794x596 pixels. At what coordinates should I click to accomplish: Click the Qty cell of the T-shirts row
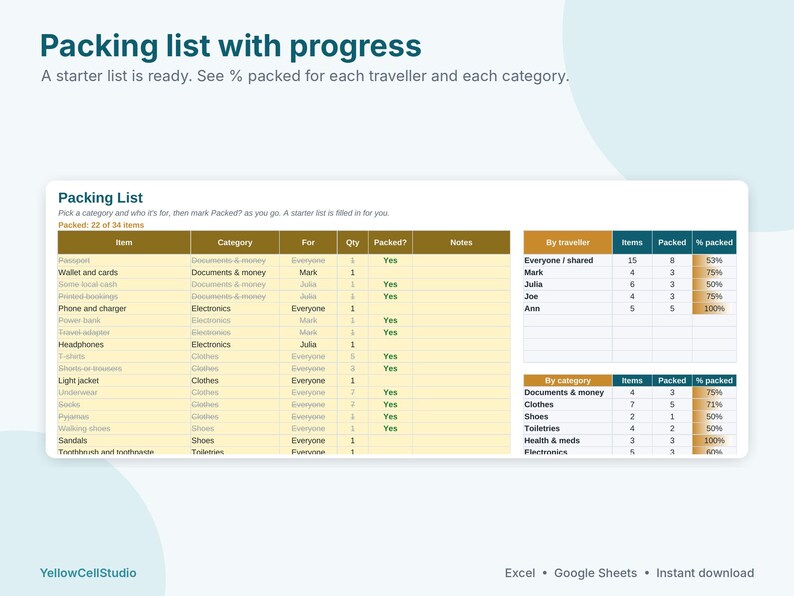352,356
